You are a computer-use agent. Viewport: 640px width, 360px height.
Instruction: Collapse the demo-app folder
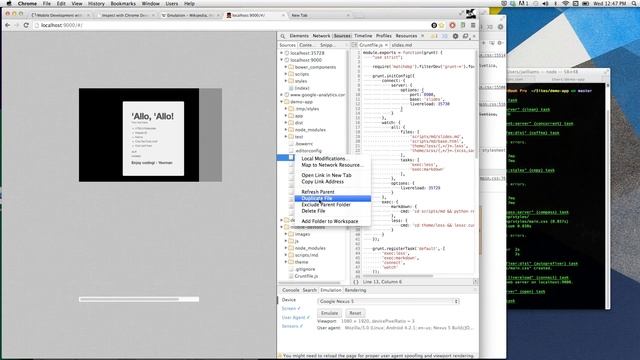(281, 102)
